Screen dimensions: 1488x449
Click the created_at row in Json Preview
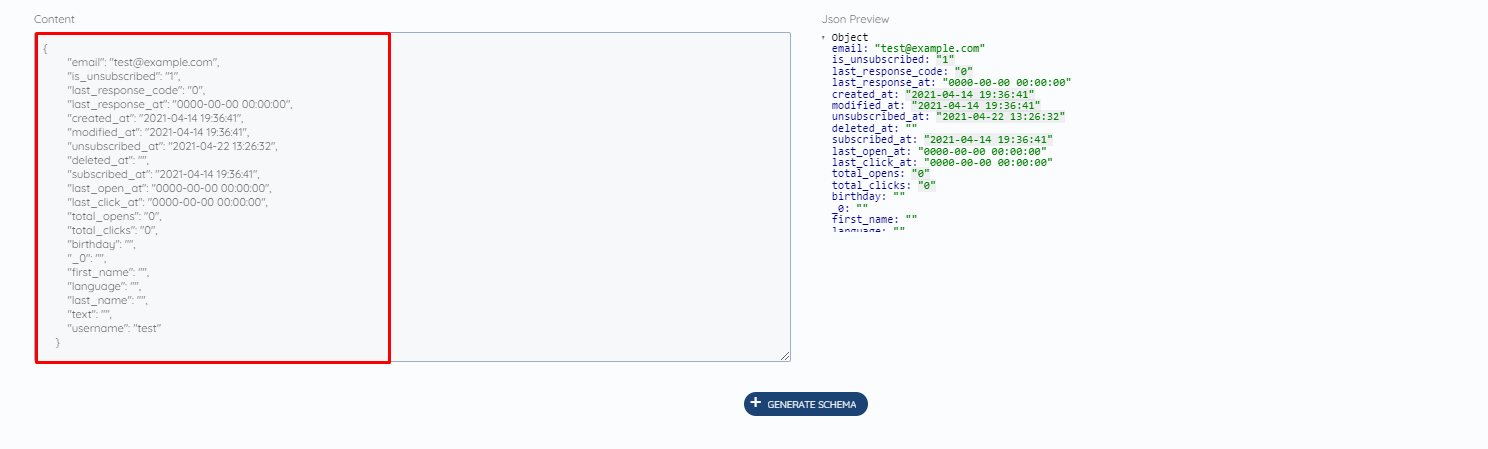coord(933,94)
